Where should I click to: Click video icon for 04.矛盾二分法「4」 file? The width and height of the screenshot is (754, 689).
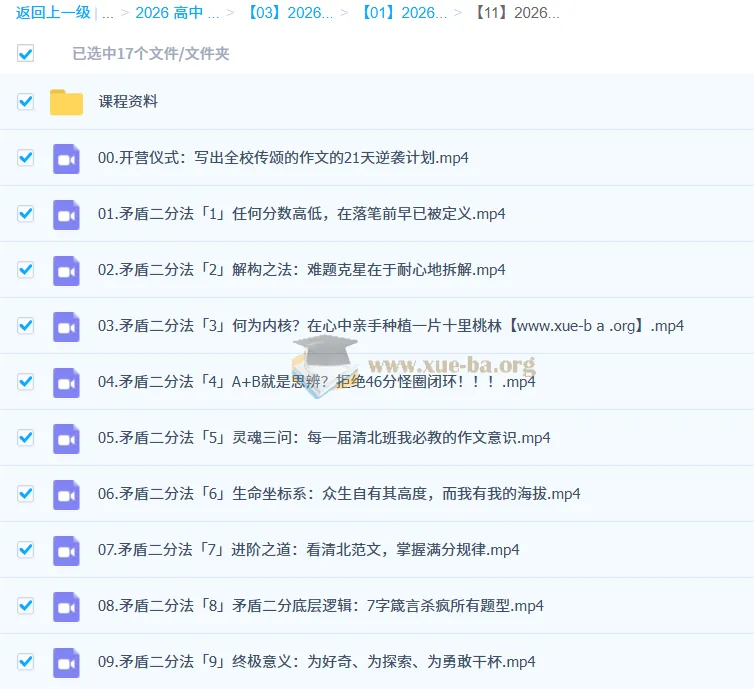66,382
